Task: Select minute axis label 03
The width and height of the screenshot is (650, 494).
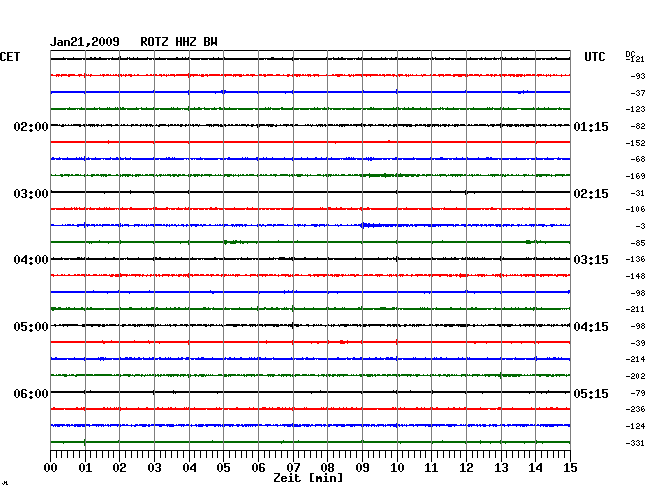Action: (154, 468)
